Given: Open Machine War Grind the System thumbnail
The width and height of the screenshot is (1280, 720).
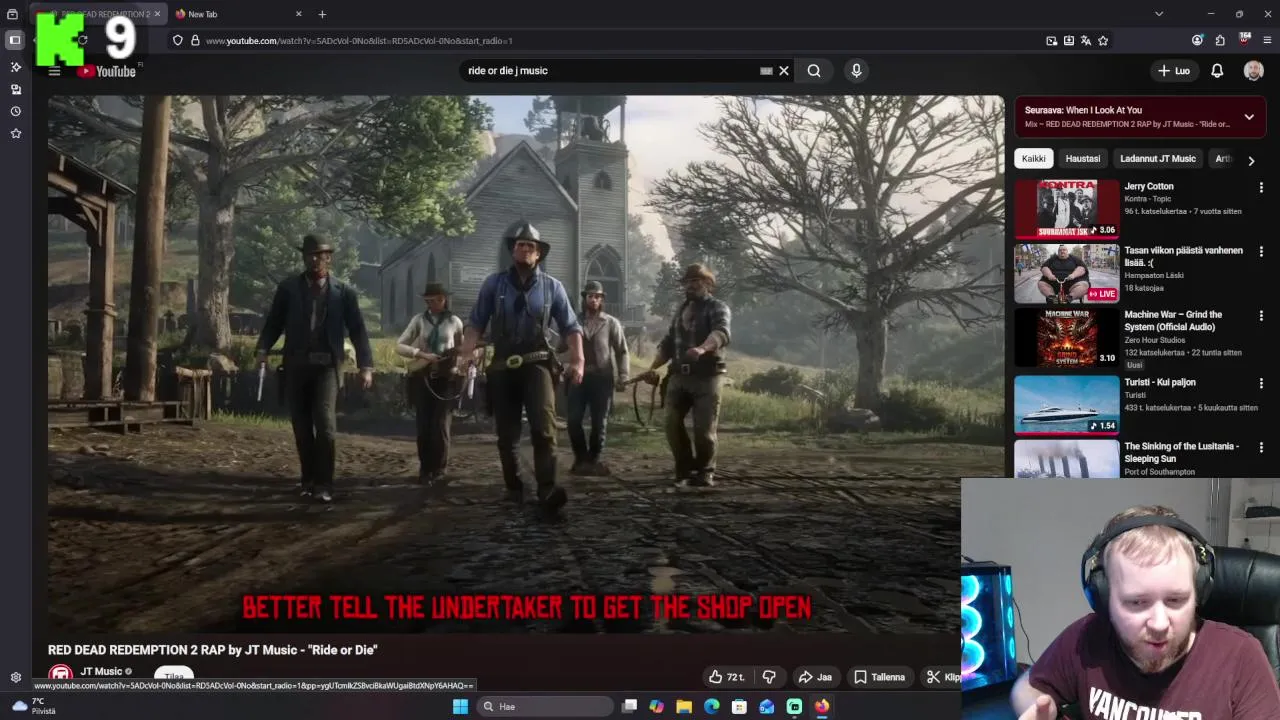Looking at the screenshot, I should [1067, 338].
